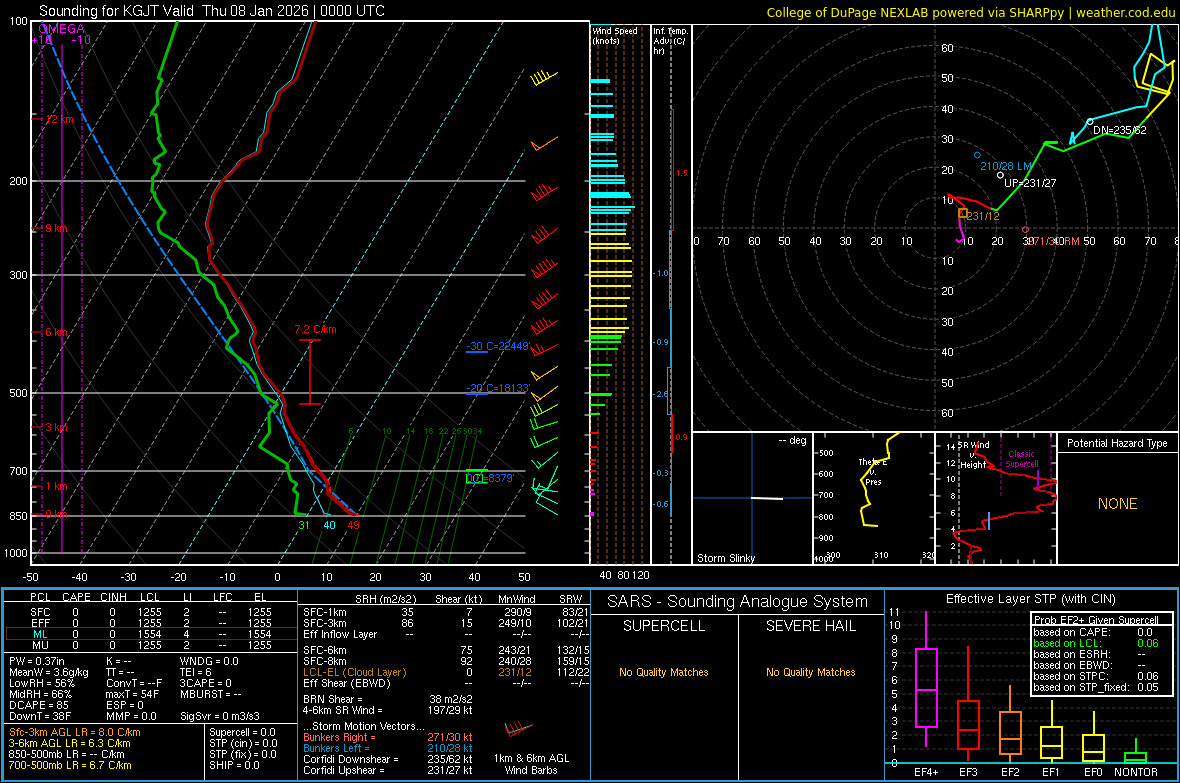Click the LCL-EL (Cloud Layer) row label

click(x=354, y=672)
